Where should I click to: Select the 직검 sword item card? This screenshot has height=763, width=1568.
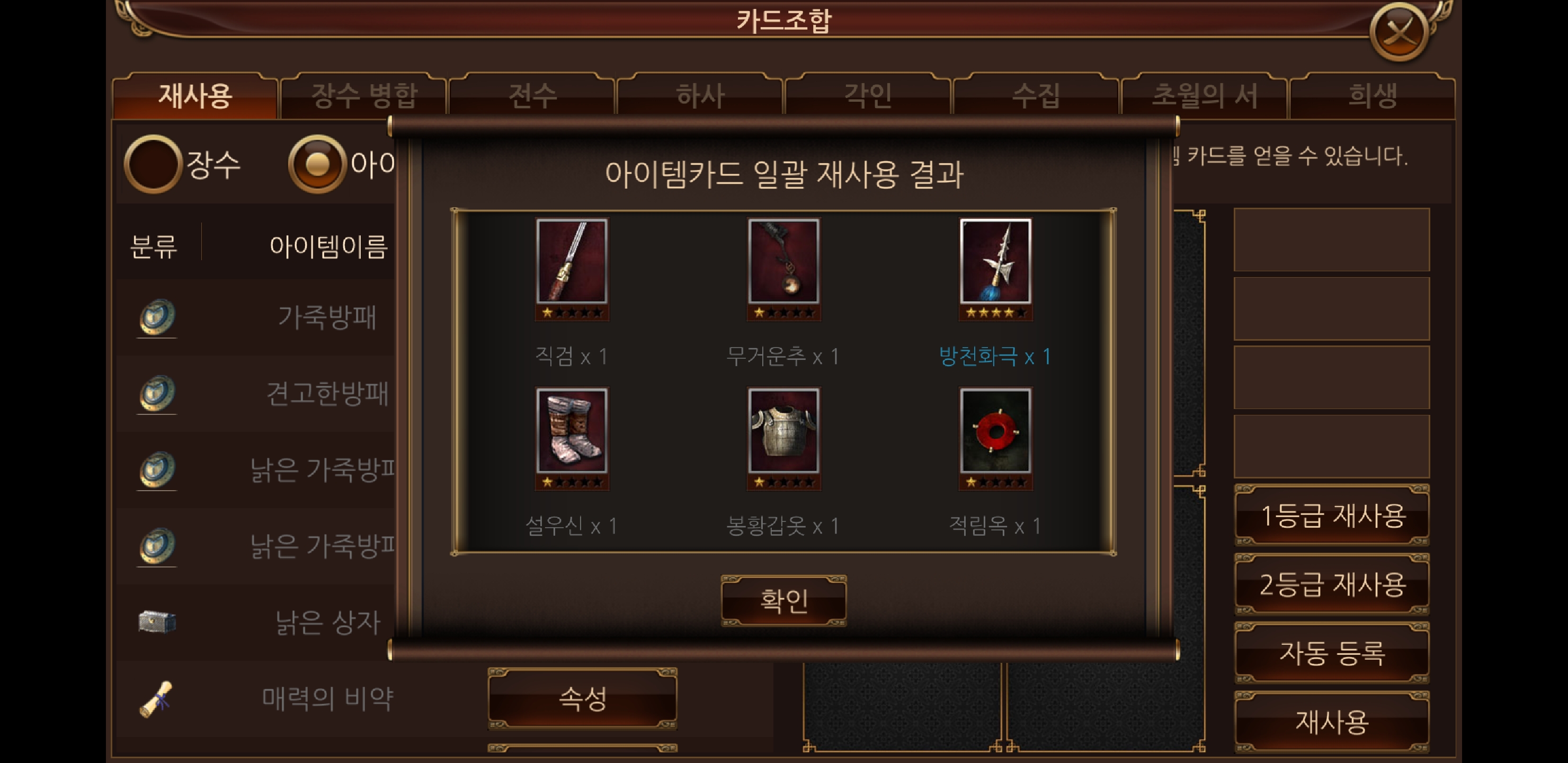coord(572,269)
